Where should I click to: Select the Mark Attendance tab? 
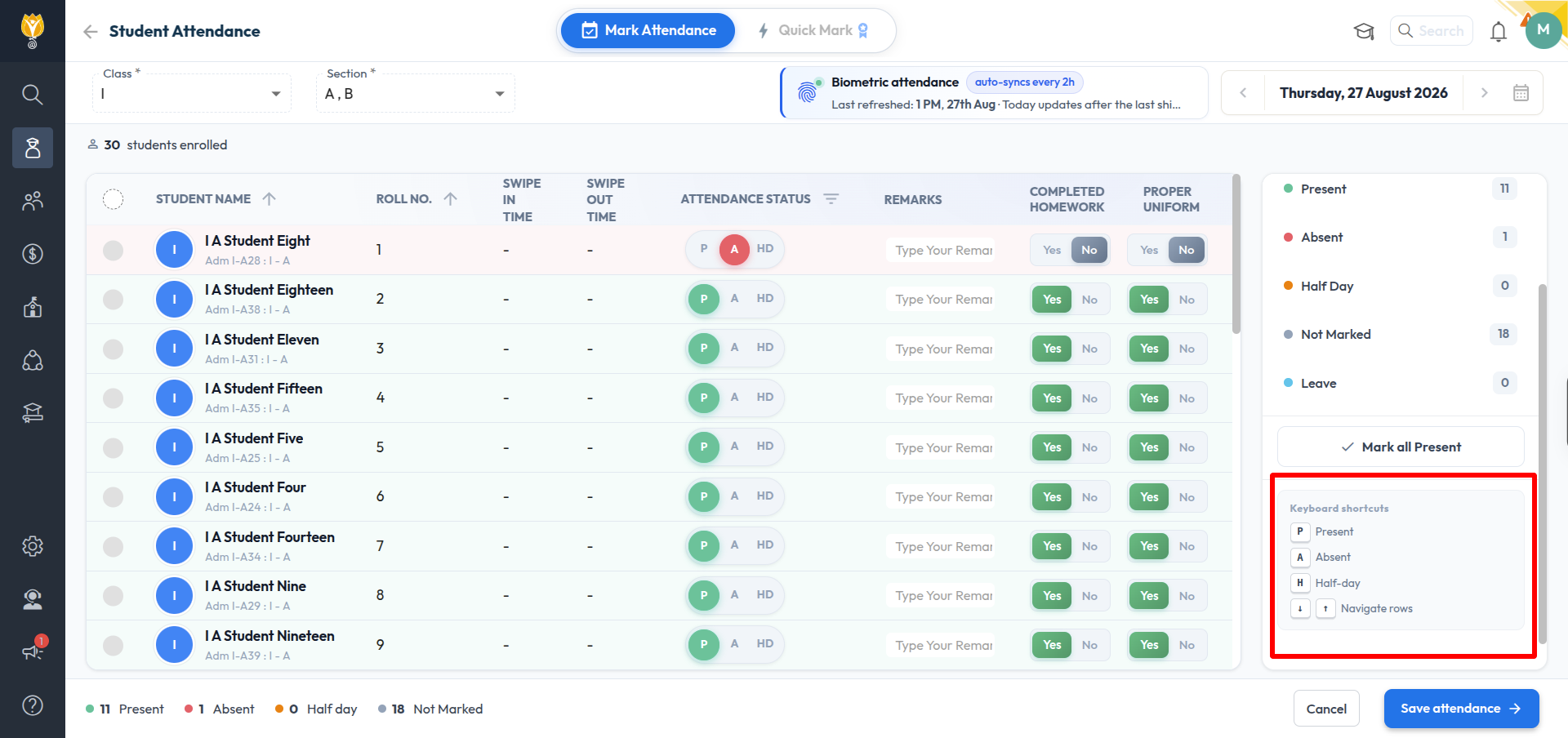tap(648, 30)
